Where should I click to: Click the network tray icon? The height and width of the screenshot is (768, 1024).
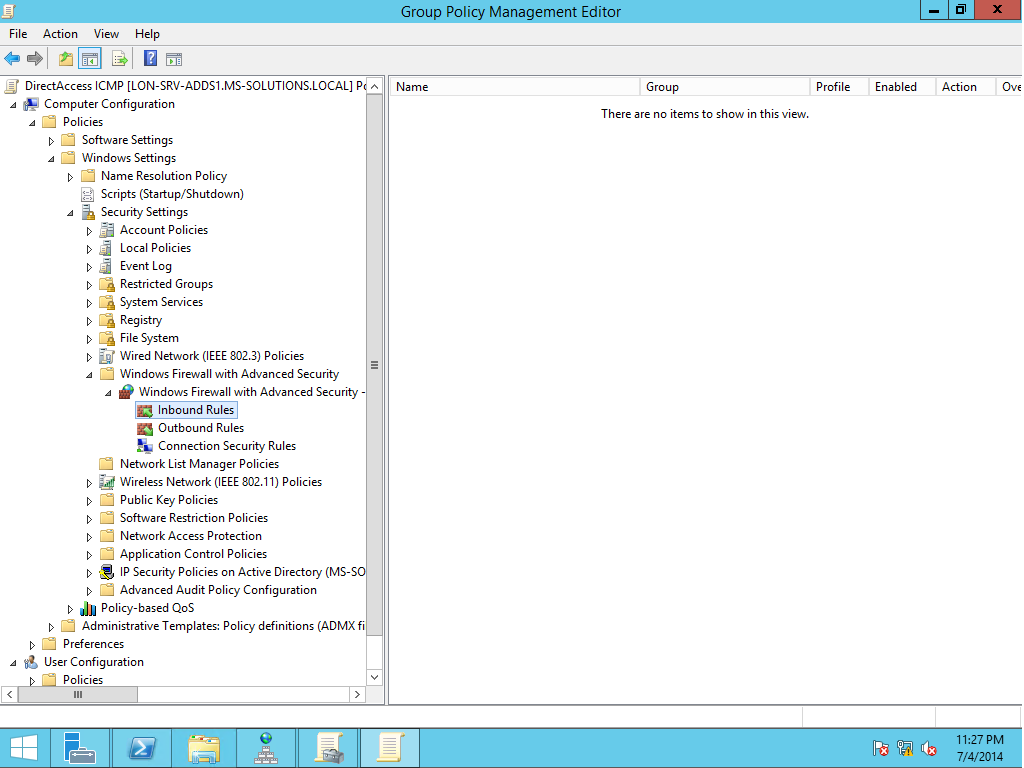[905, 748]
